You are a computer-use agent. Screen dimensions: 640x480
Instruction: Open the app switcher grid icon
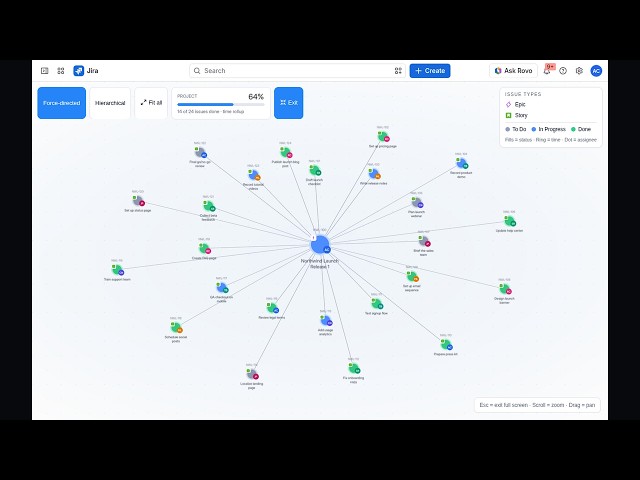pos(61,71)
